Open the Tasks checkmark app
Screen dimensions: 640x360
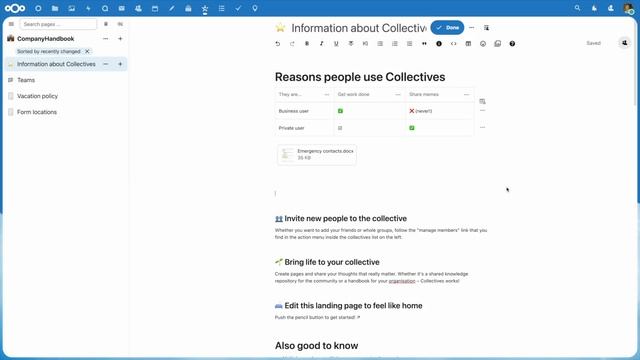tap(238, 8)
